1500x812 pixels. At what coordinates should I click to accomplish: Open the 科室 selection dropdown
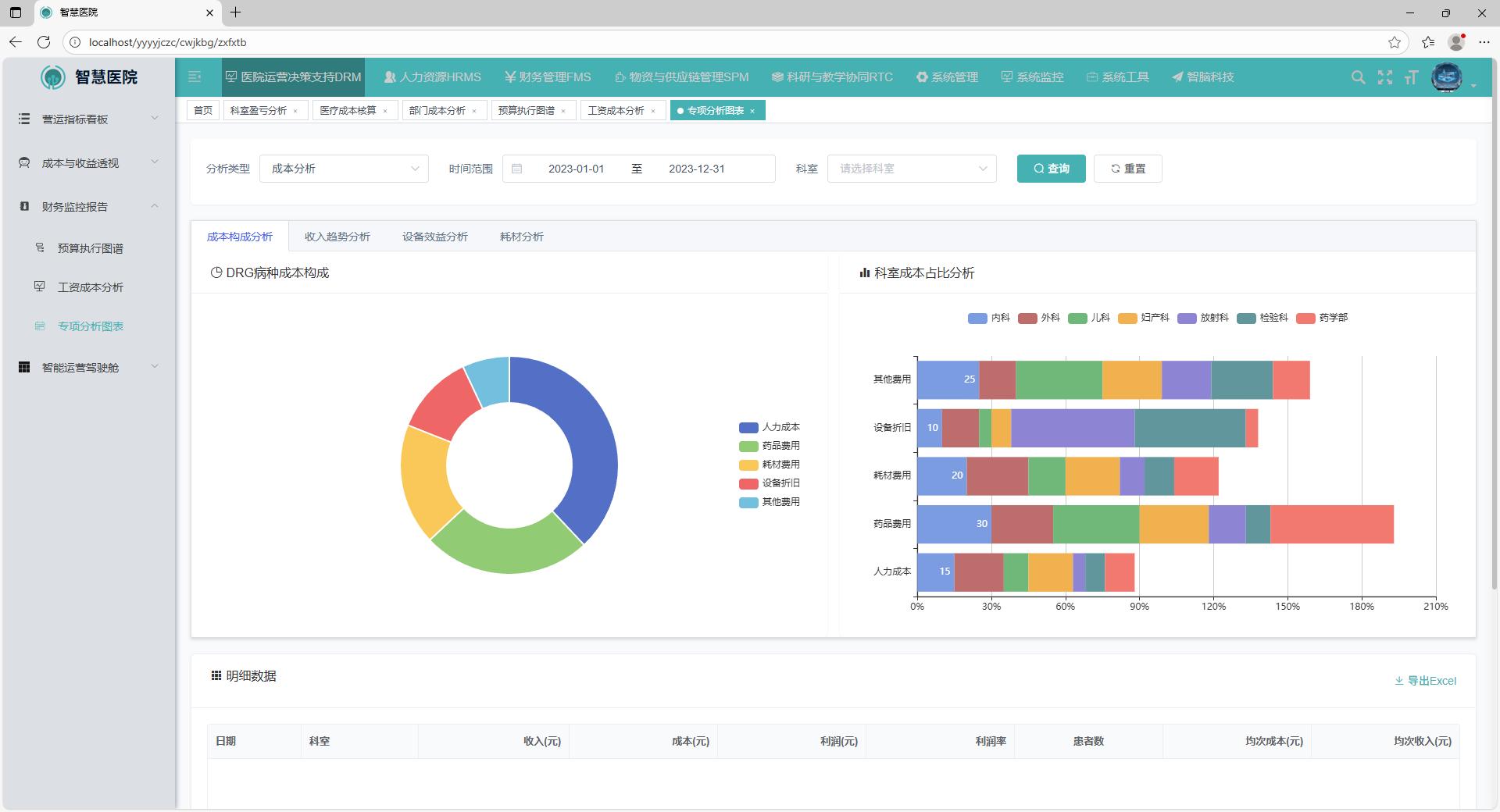(x=911, y=169)
